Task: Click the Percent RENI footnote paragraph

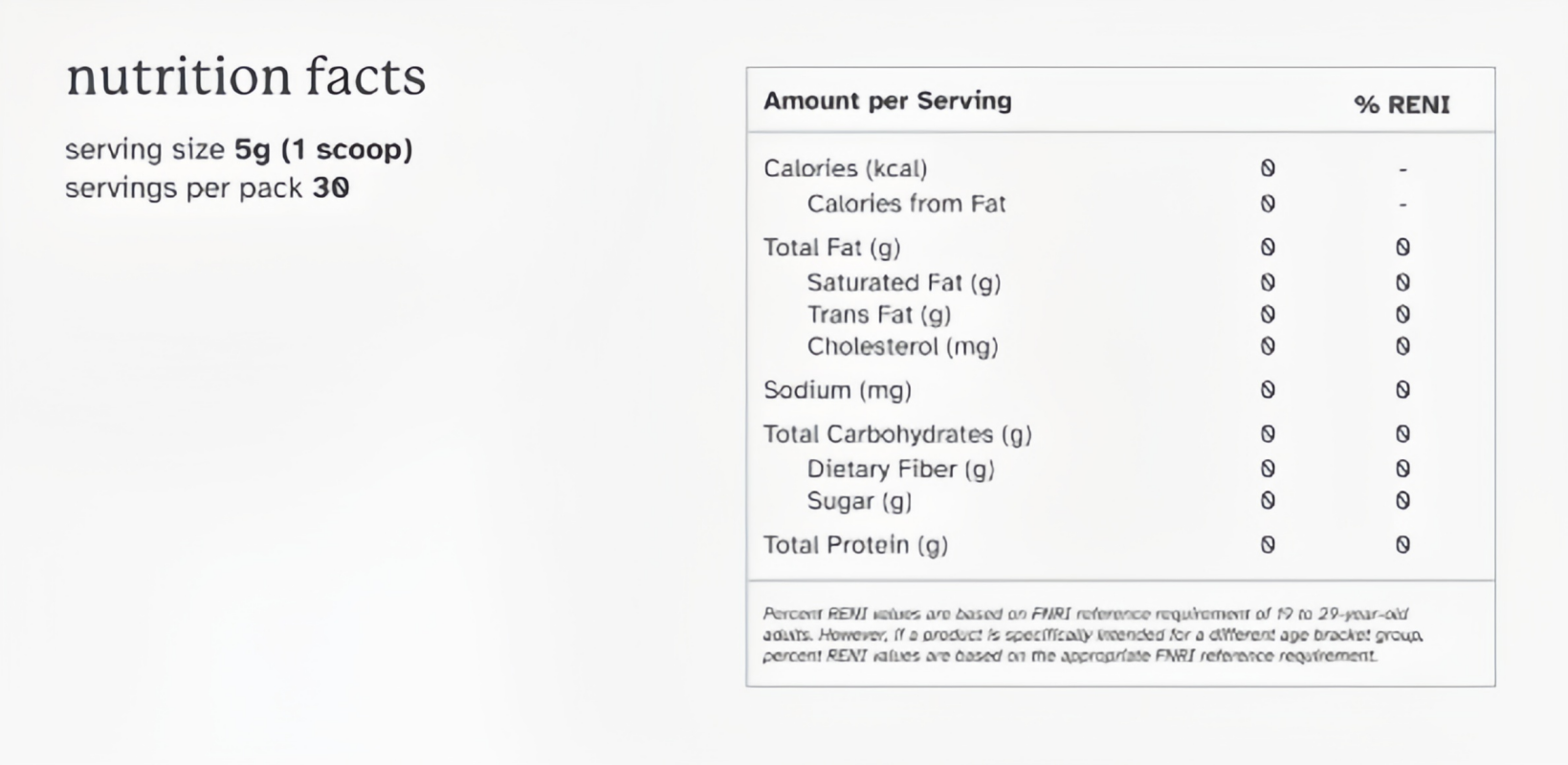Action: tap(1092, 635)
